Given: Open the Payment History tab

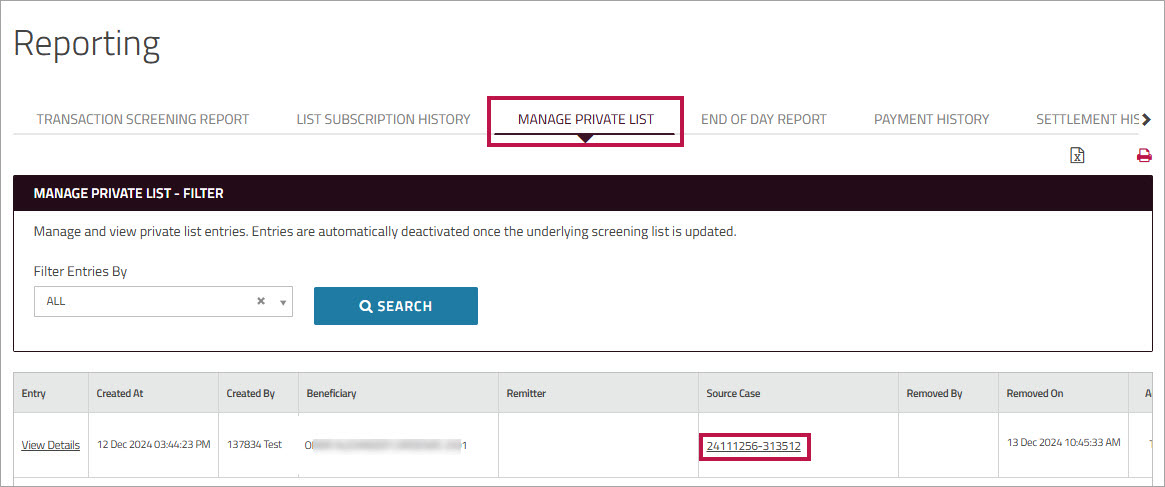Looking at the screenshot, I should 931,119.
